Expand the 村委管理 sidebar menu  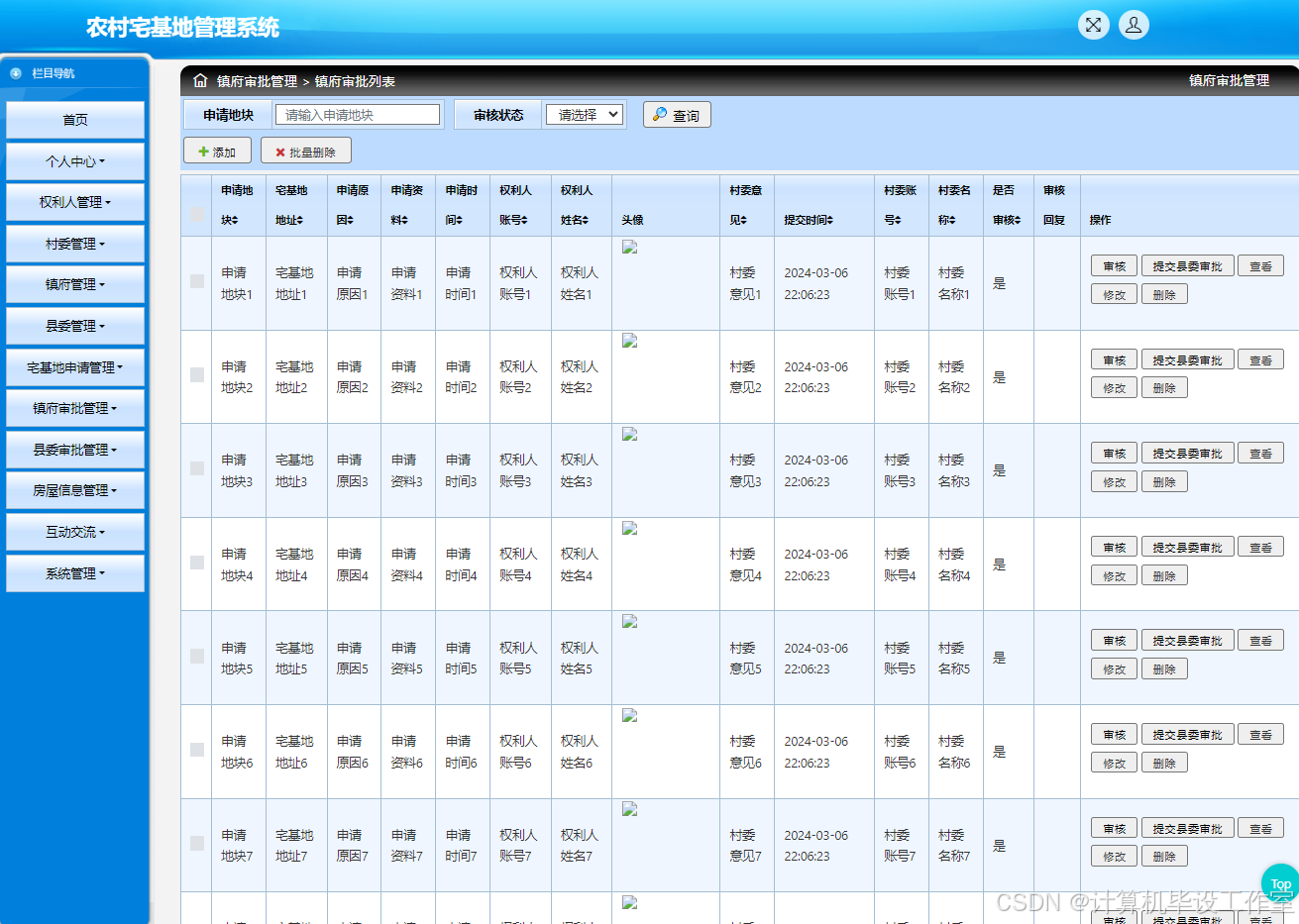point(75,244)
